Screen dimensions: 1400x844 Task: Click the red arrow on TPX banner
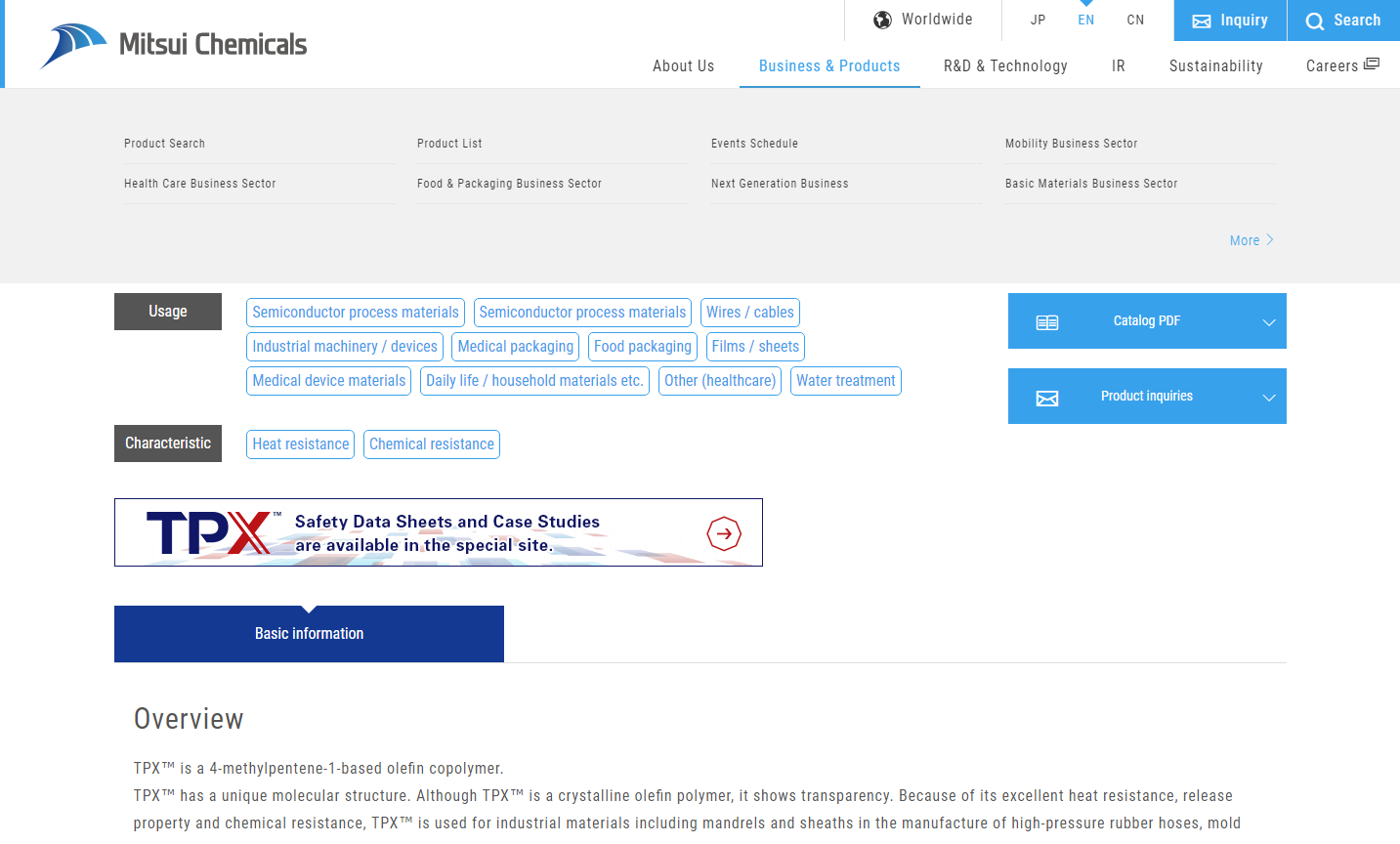click(724, 533)
